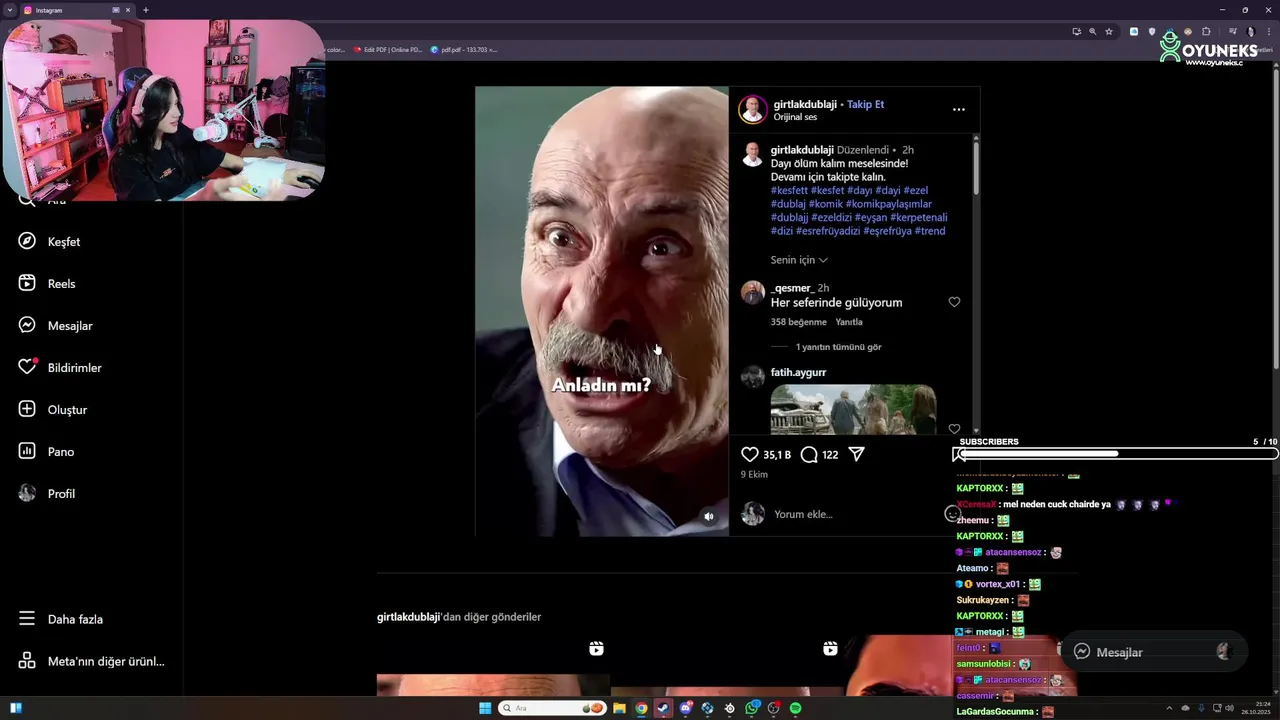The height and width of the screenshot is (720, 1280).
Task: Click the shield extension icon
Action: click(1152, 31)
